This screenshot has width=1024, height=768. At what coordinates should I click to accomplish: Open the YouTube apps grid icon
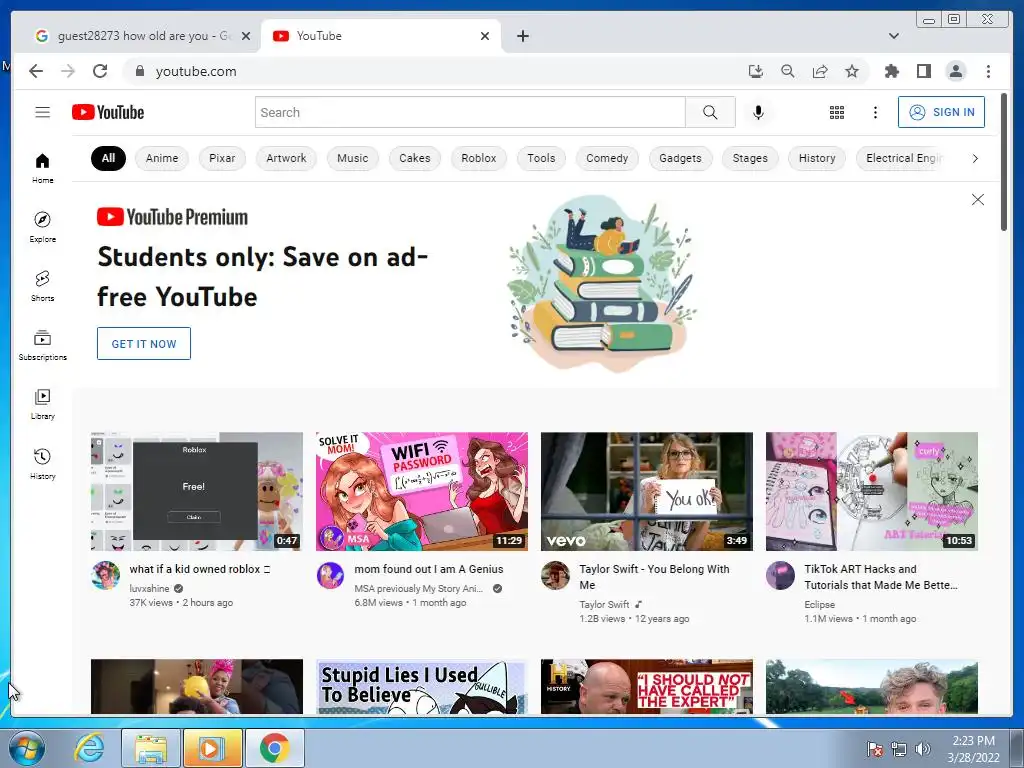[837, 112]
